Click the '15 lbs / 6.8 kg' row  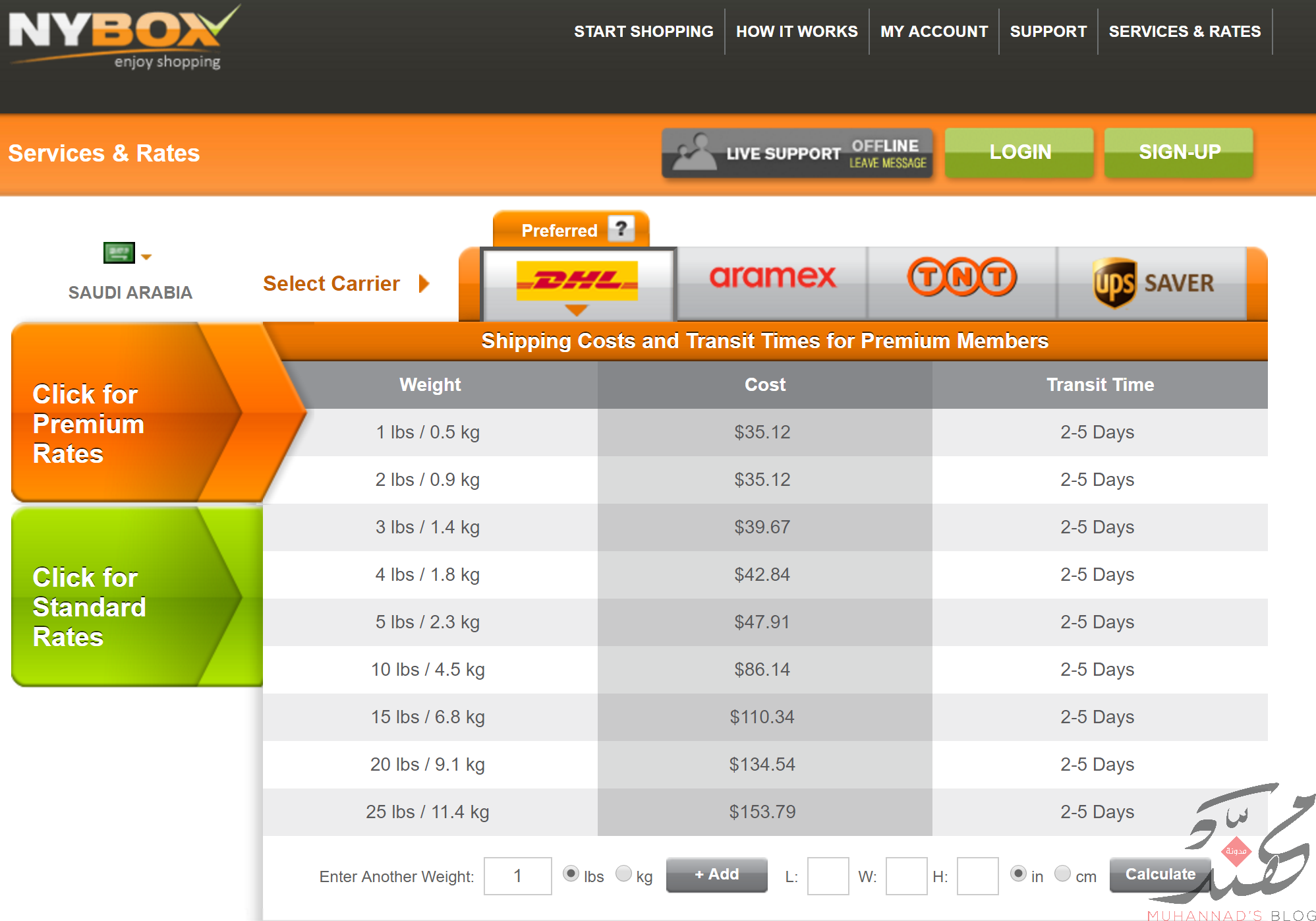pos(765,717)
